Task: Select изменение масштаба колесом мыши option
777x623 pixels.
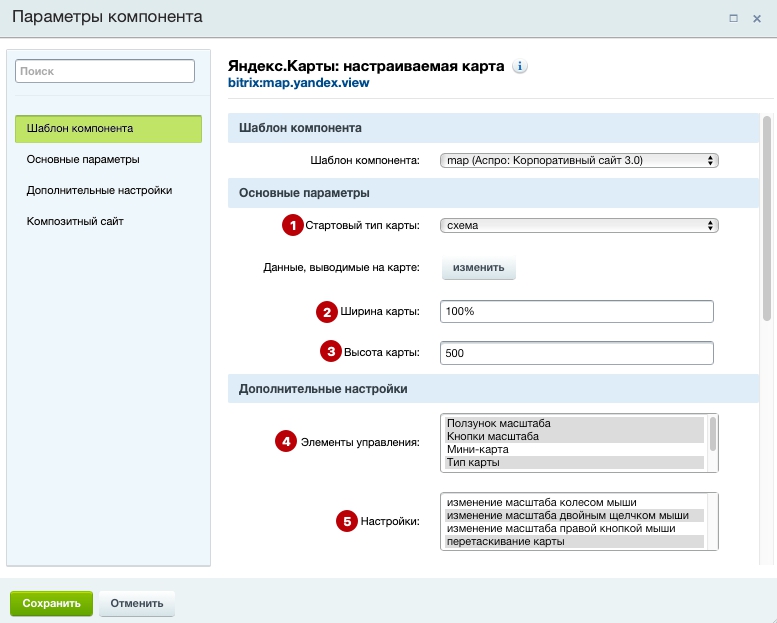Action: [x=575, y=503]
